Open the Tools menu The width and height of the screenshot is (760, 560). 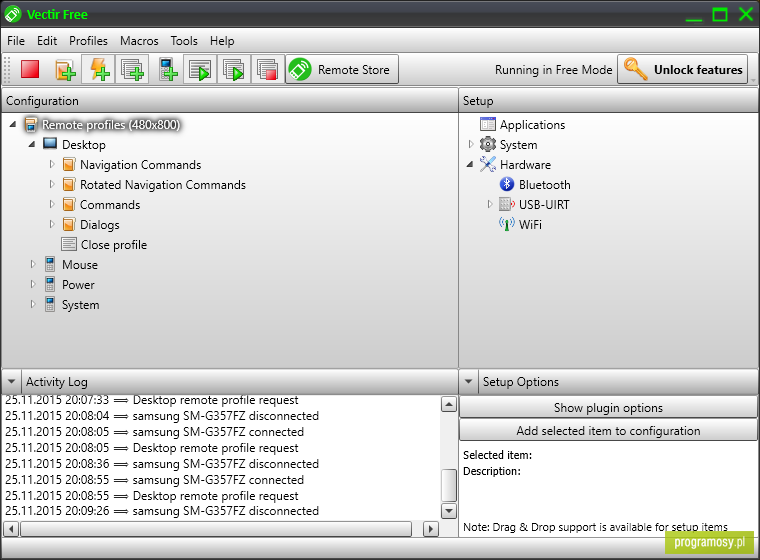[x=184, y=41]
